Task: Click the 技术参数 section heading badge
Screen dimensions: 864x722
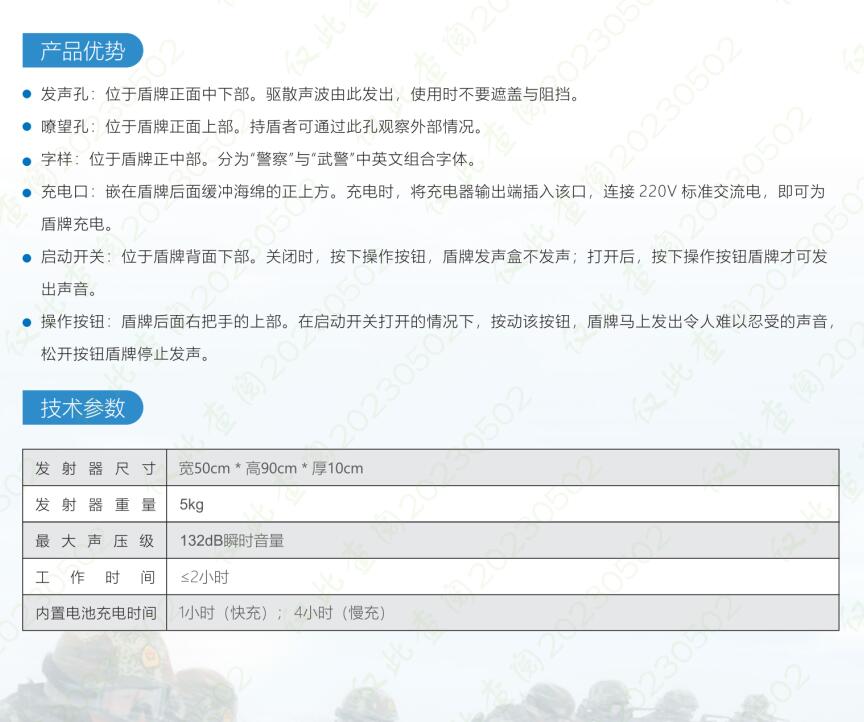Action: coord(83,407)
